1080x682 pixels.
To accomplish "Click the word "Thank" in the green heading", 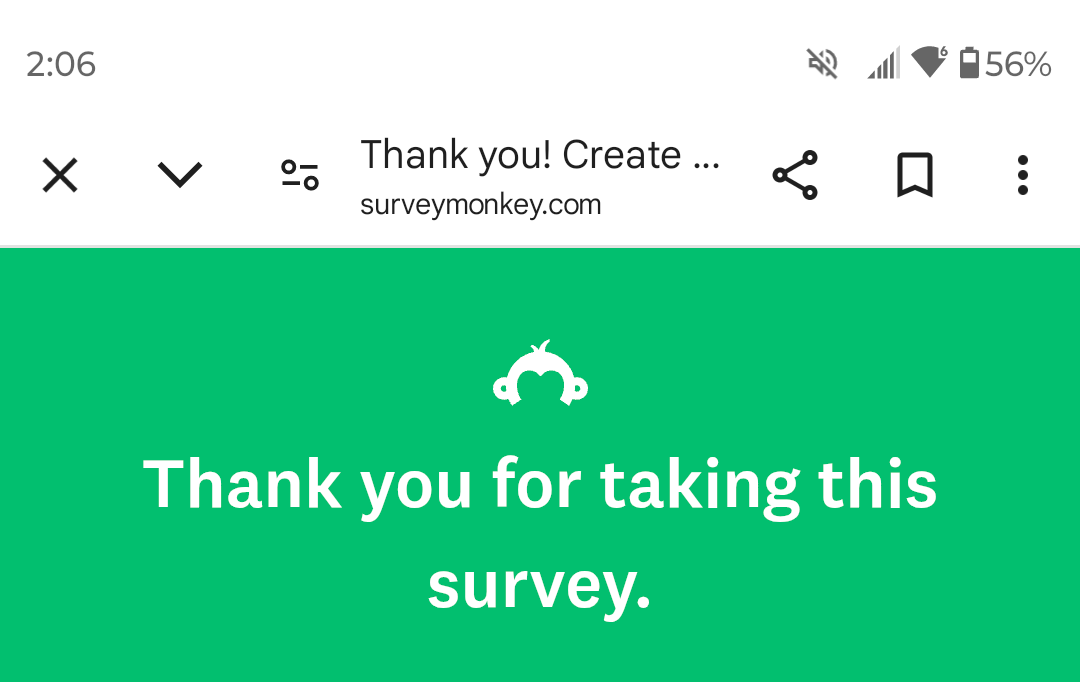I will coord(242,484).
